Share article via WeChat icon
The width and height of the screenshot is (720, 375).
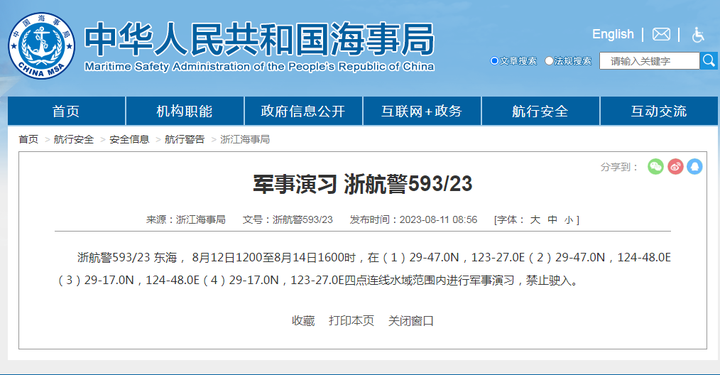click(656, 167)
